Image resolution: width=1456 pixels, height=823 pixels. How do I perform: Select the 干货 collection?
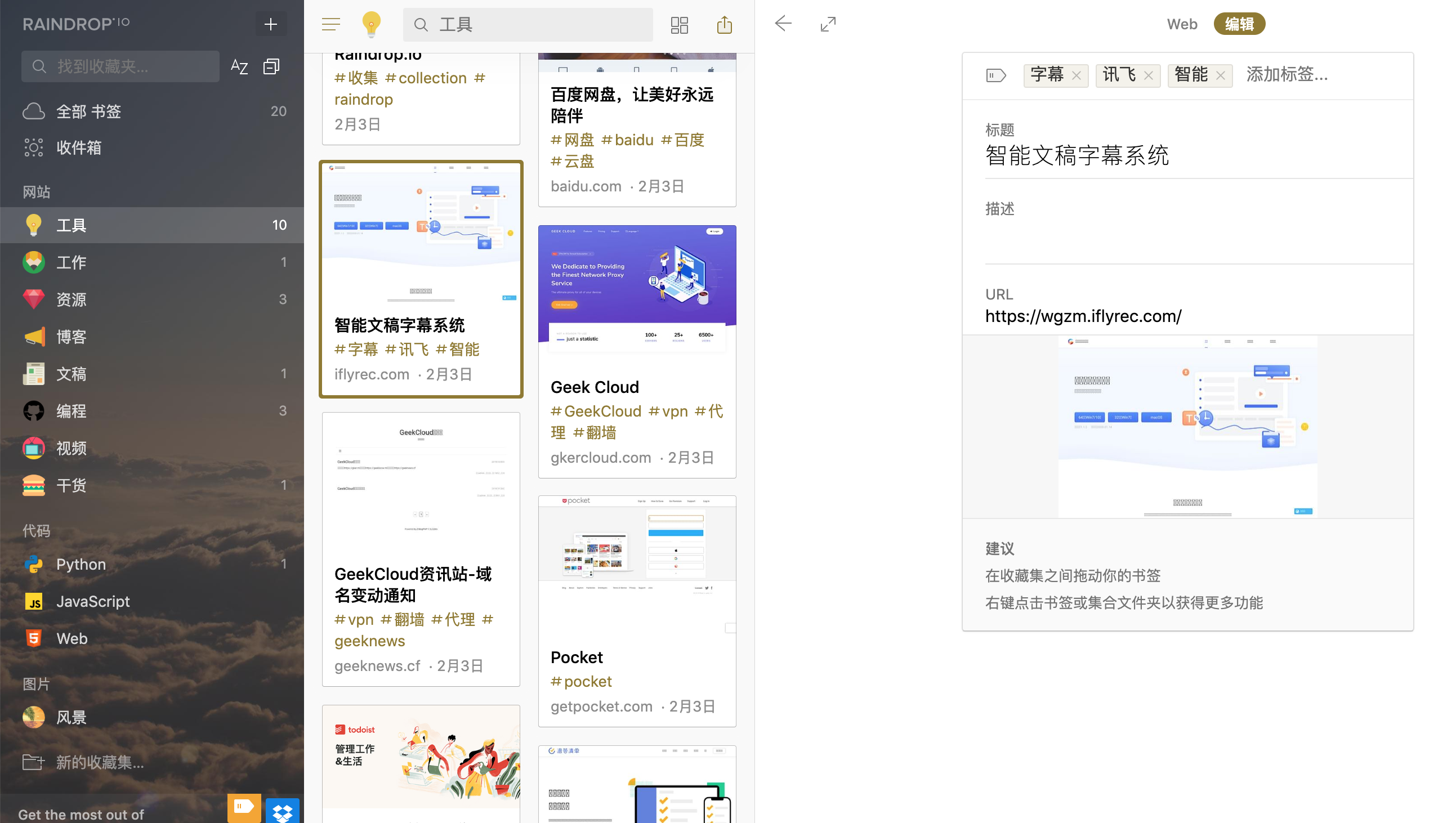[x=152, y=486]
